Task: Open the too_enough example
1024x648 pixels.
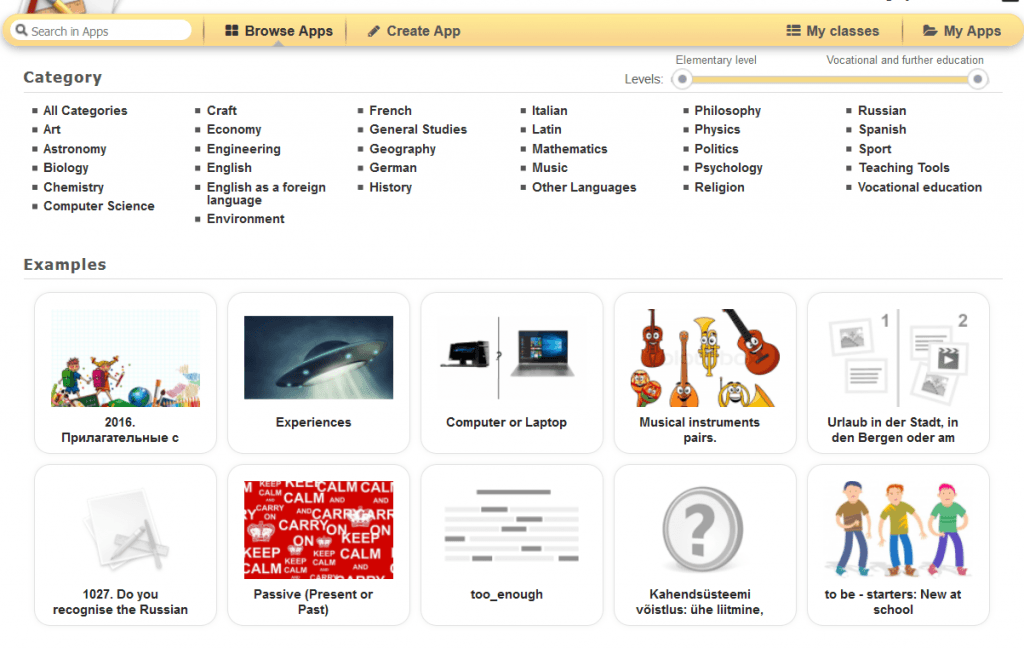Action: 512,545
